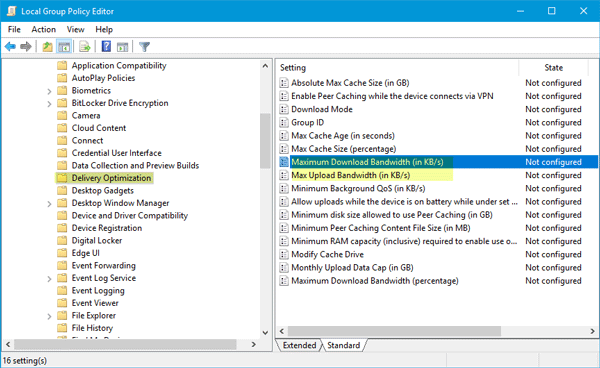This screenshot has width=600, height=368.
Task: Select Max Cache Size (percentage) setting
Action: [x=344, y=149]
